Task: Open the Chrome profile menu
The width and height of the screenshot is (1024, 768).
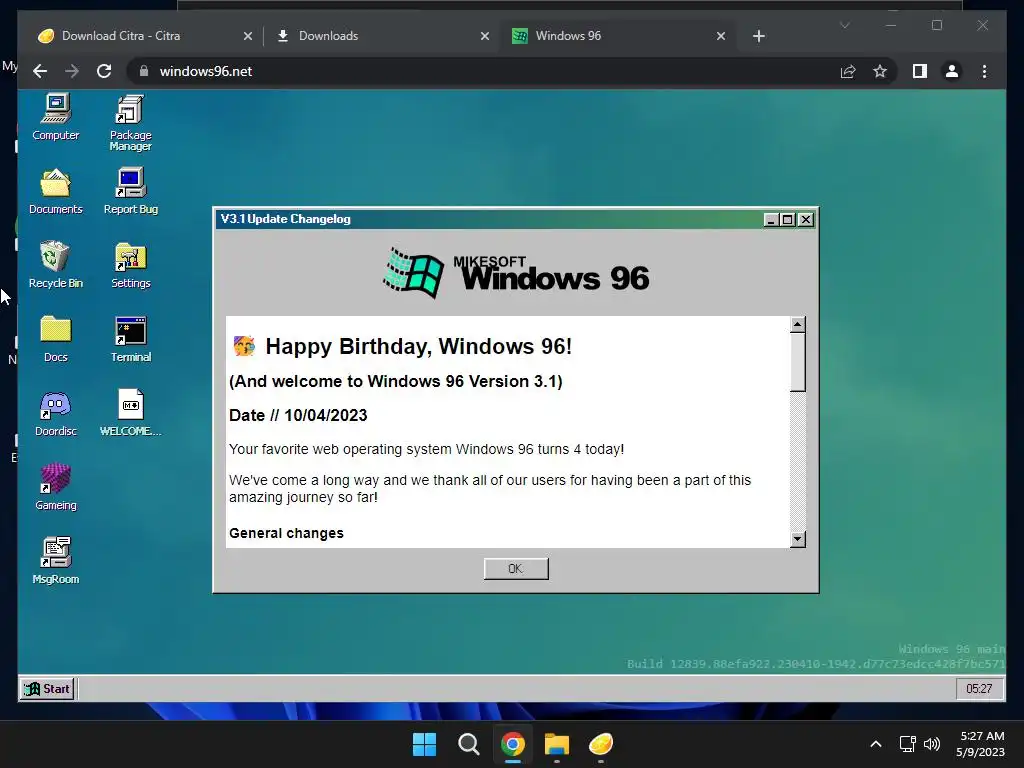Action: pyautogui.click(x=952, y=71)
